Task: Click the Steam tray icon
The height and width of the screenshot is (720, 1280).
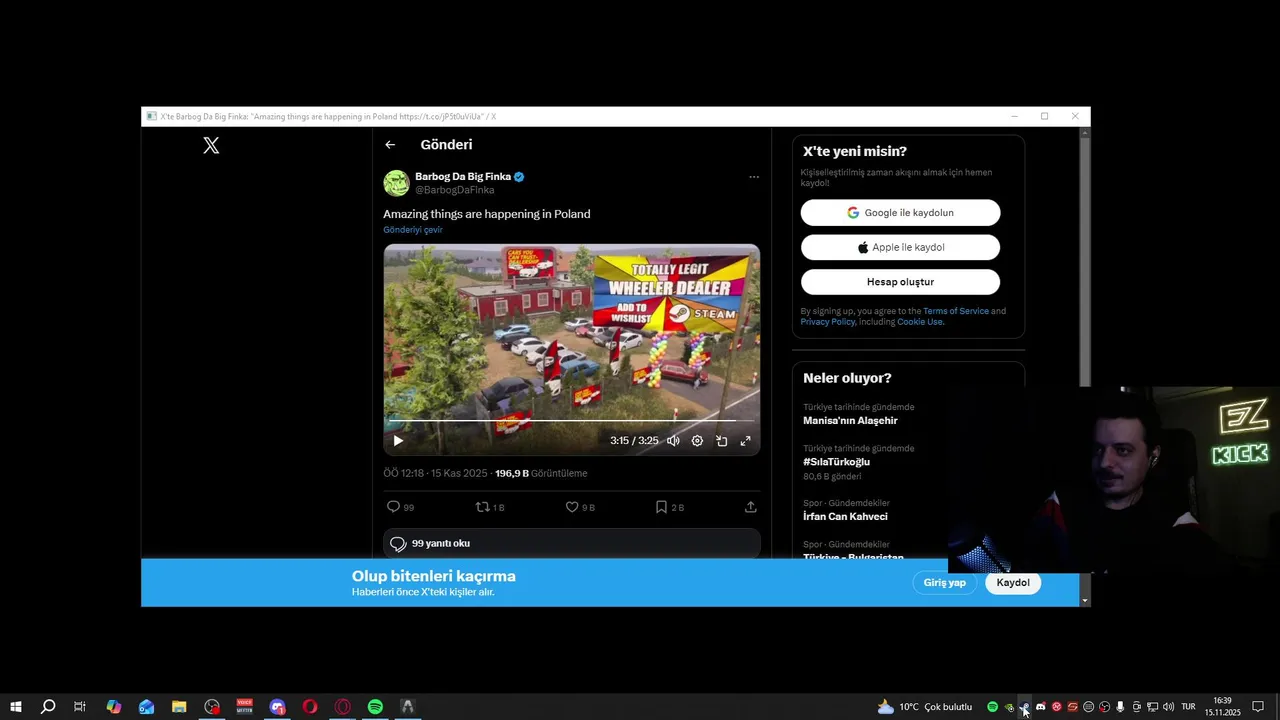Action: (x=1024, y=707)
